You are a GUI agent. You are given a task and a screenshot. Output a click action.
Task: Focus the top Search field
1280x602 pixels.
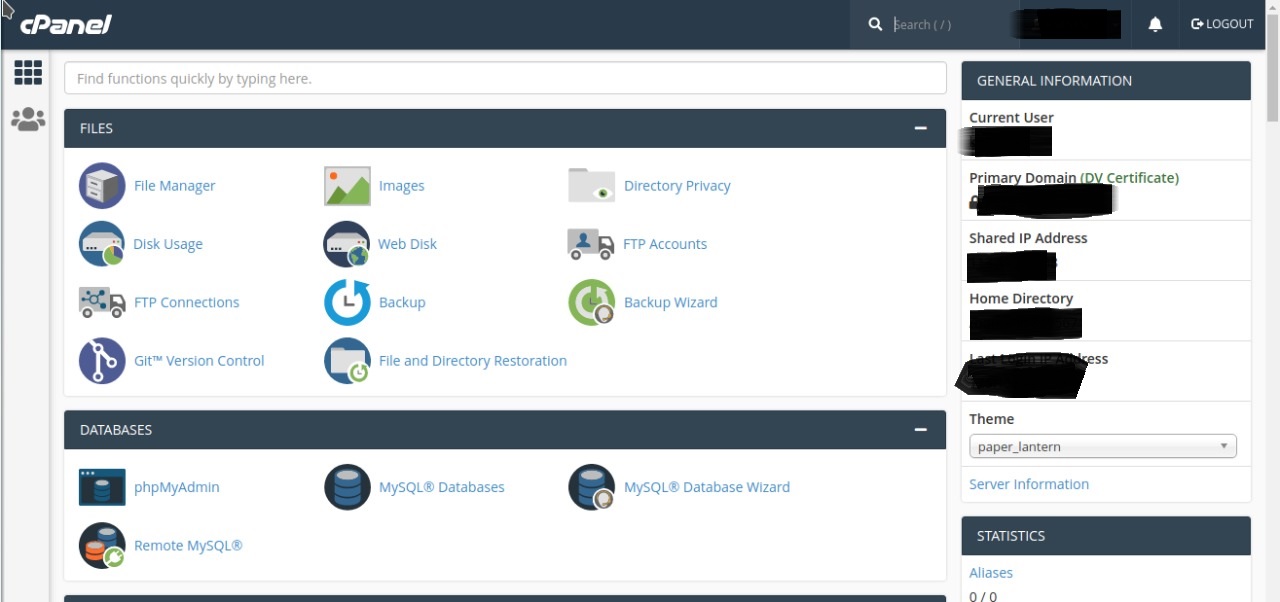click(x=950, y=24)
